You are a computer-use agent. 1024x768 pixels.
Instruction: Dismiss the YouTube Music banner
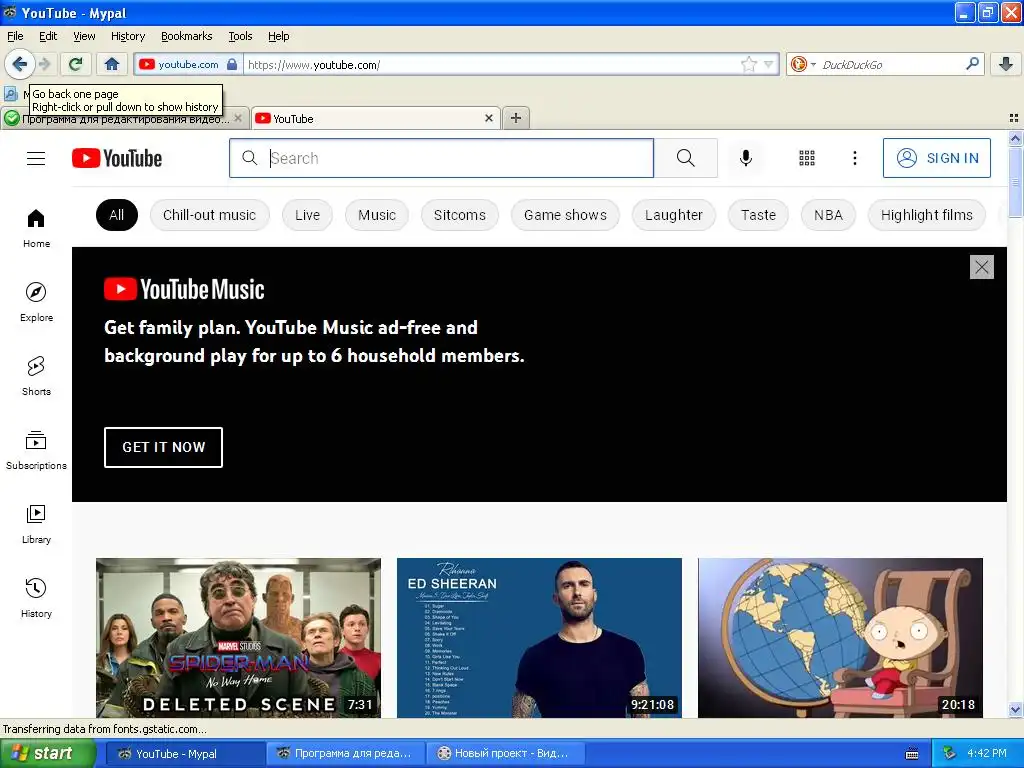coord(982,266)
